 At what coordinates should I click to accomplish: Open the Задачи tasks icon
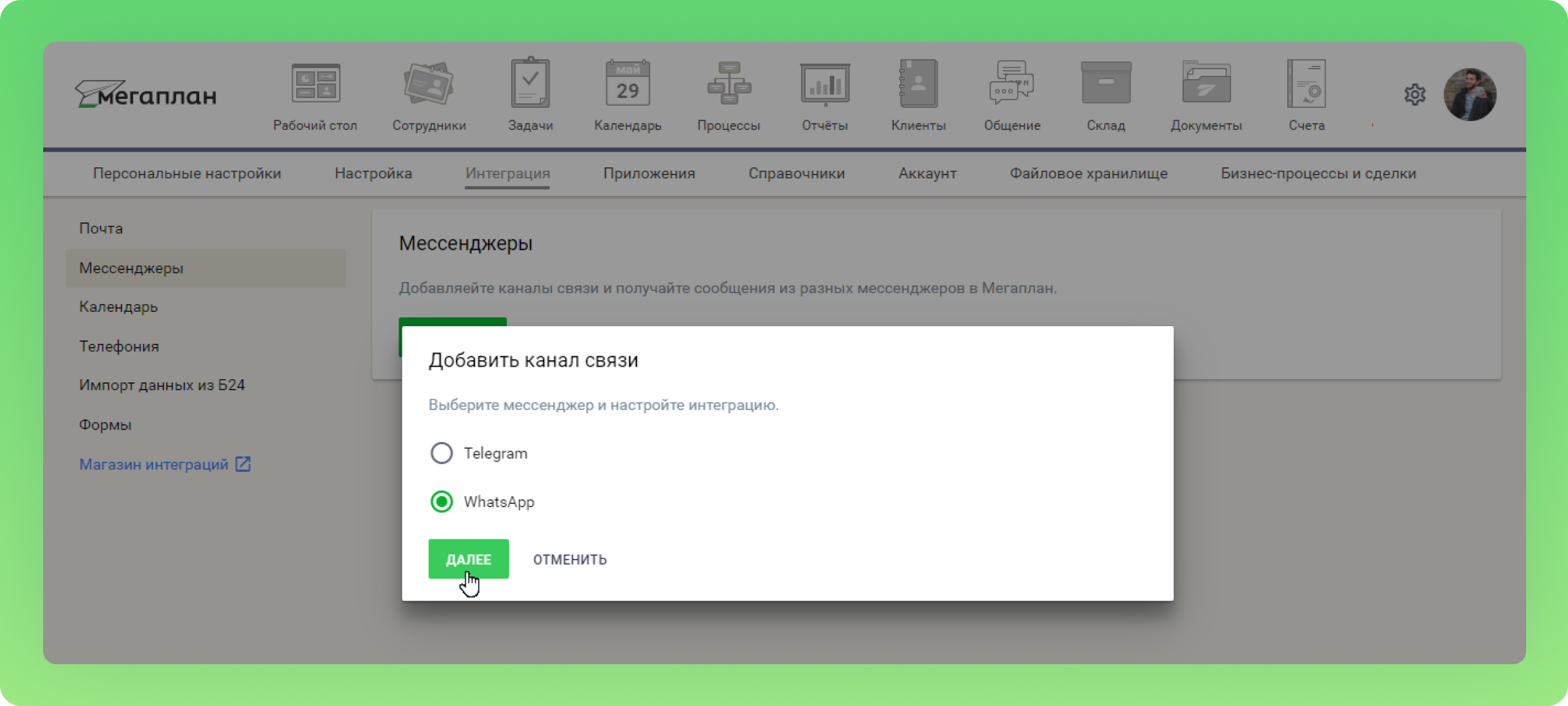(x=531, y=82)
